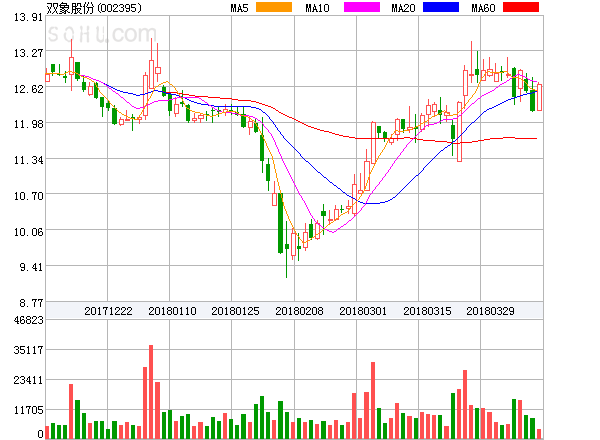Click the last red candlestick on the chart
Image resolution: width=600 pixels, height=440 pixels.
(540, 98)
